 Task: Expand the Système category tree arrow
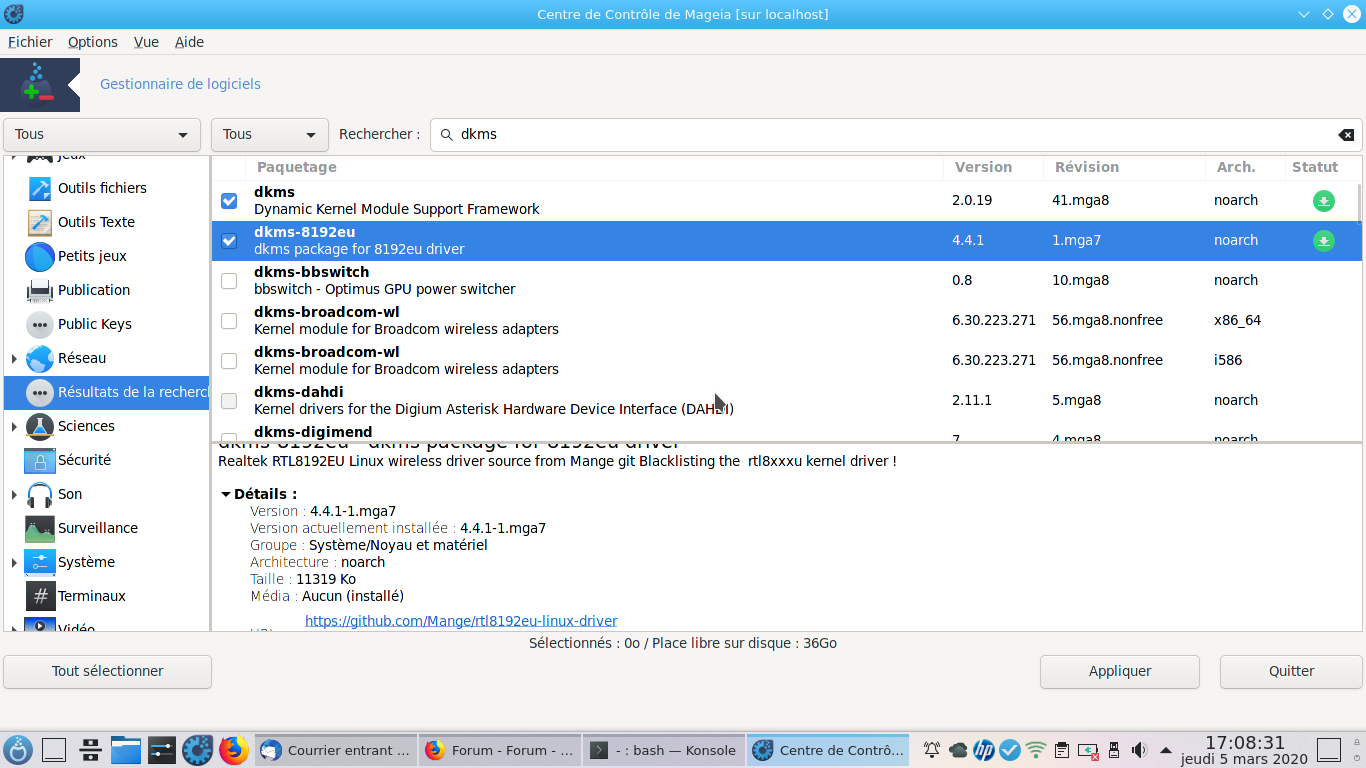point(14,562)
